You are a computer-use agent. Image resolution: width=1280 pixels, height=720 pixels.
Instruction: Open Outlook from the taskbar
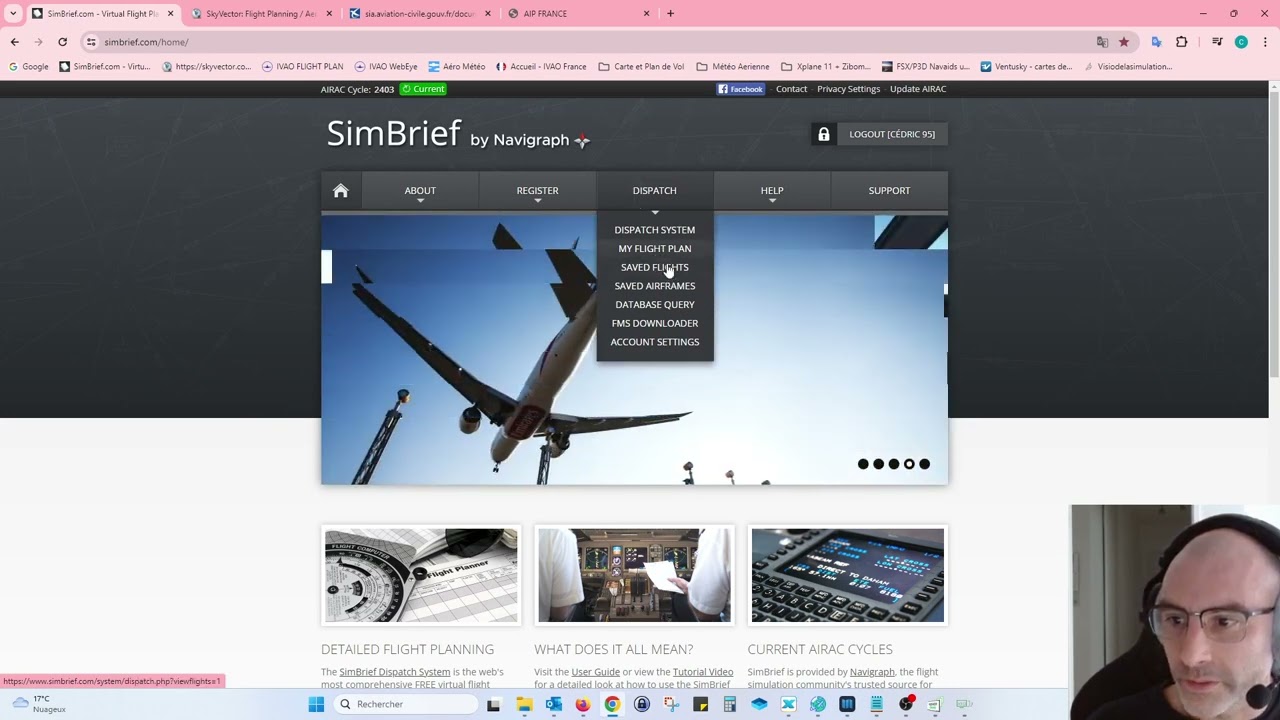[x=553, y=704]
